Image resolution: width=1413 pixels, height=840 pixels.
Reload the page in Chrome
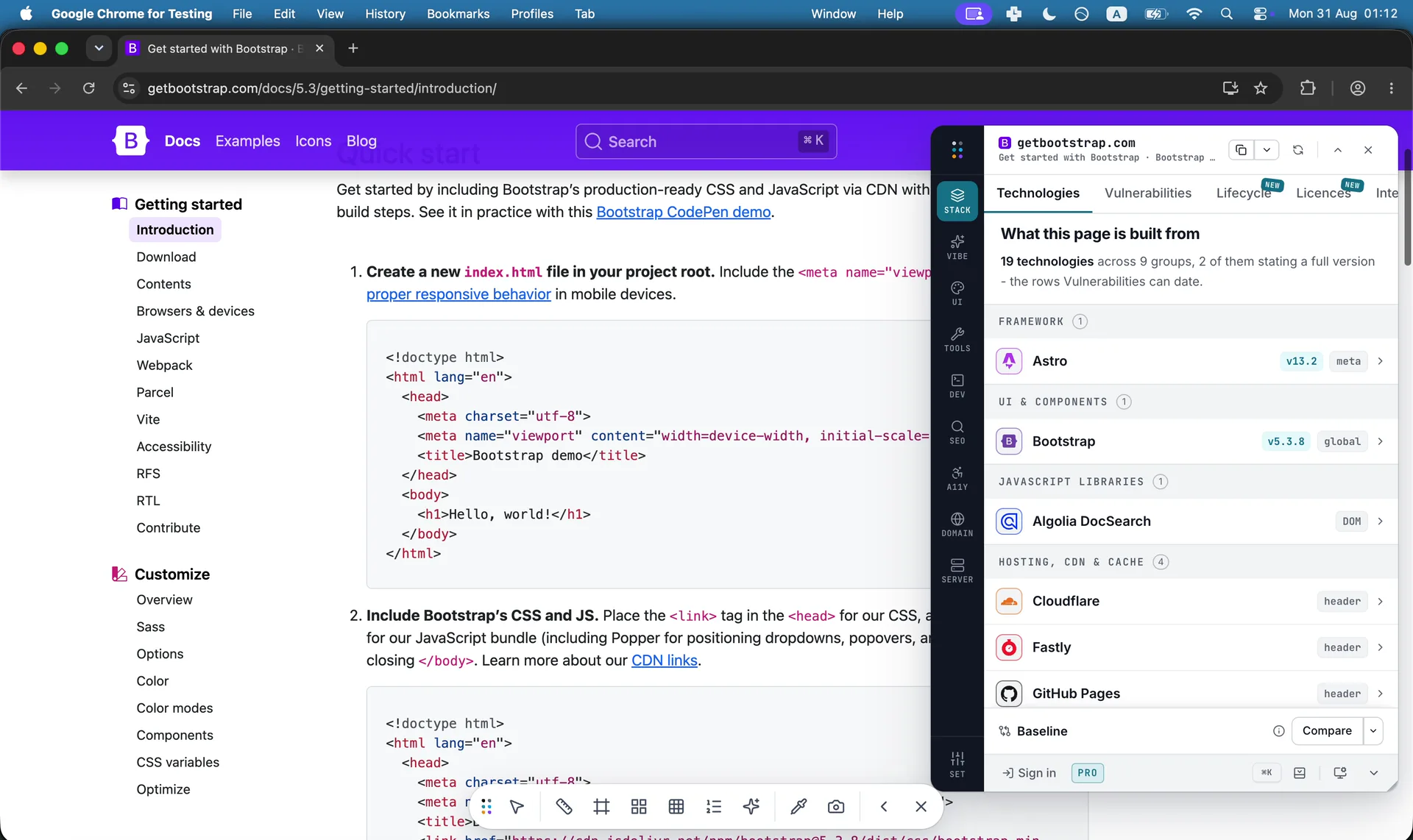pos(89,88)
